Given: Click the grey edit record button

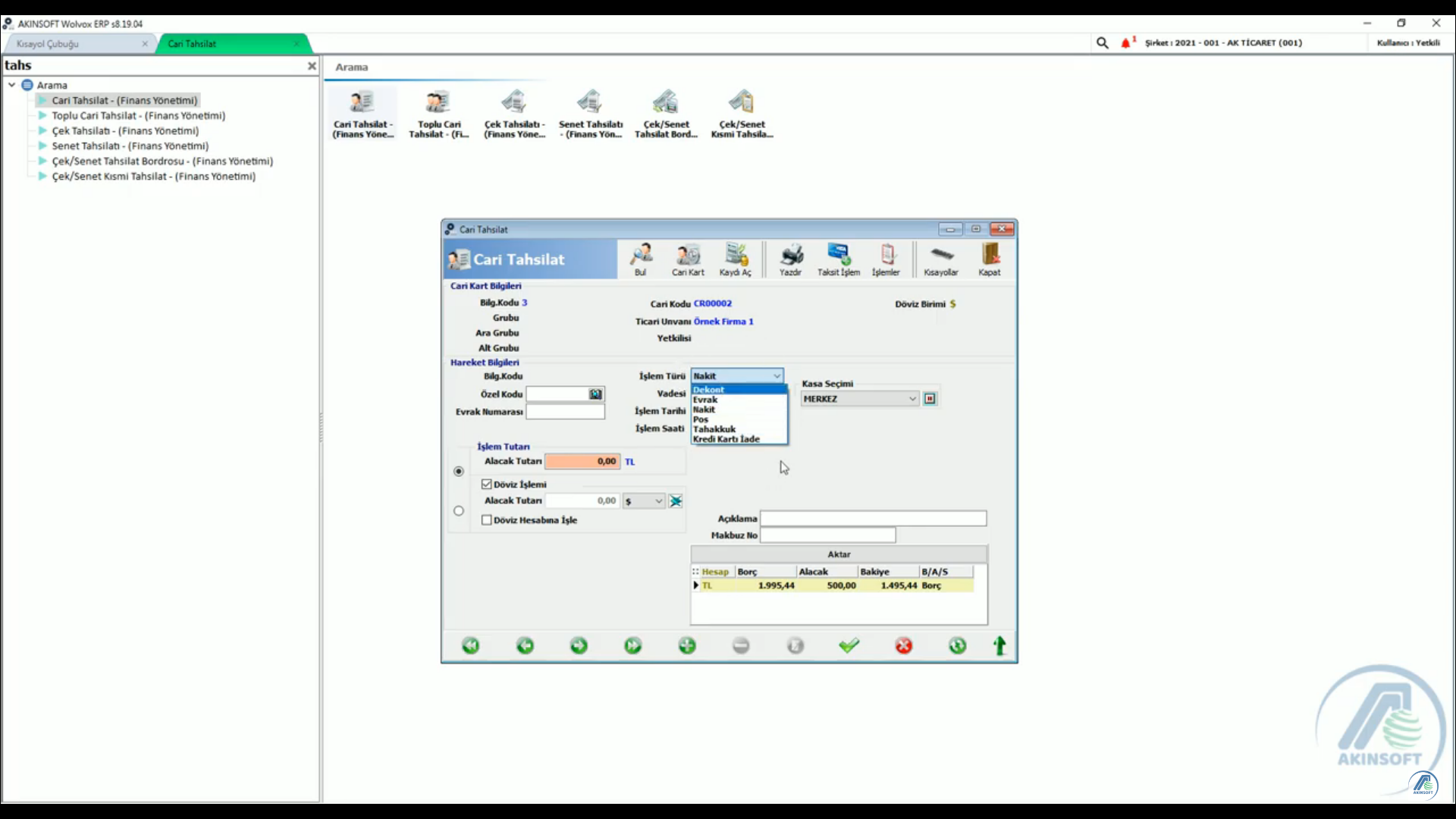Looking at the screenshot, I should click(795, 645).
